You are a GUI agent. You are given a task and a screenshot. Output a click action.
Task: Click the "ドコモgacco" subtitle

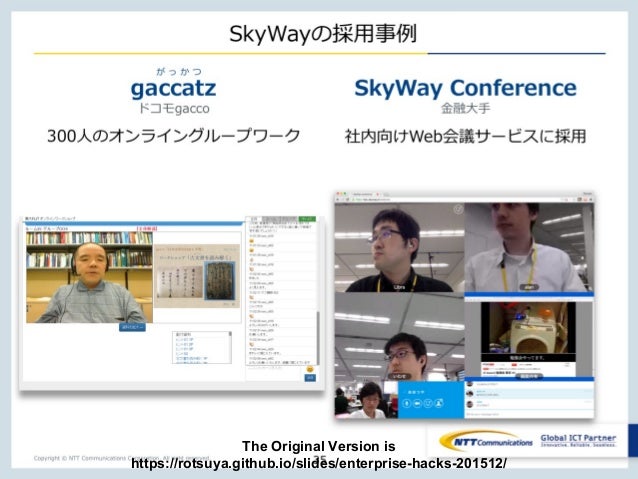click(174, 109)
